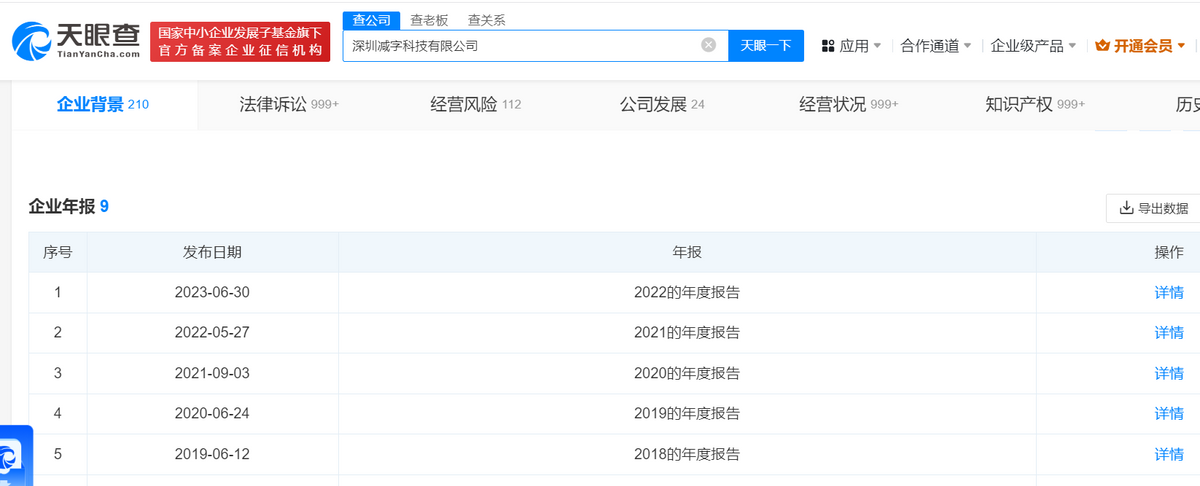Click the date 2021-09-03

[212, 373]
